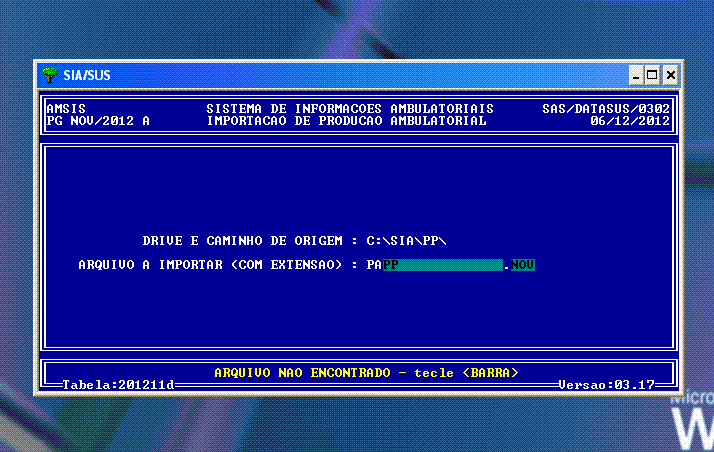Click the AMSIS label in header

(66, 108)
